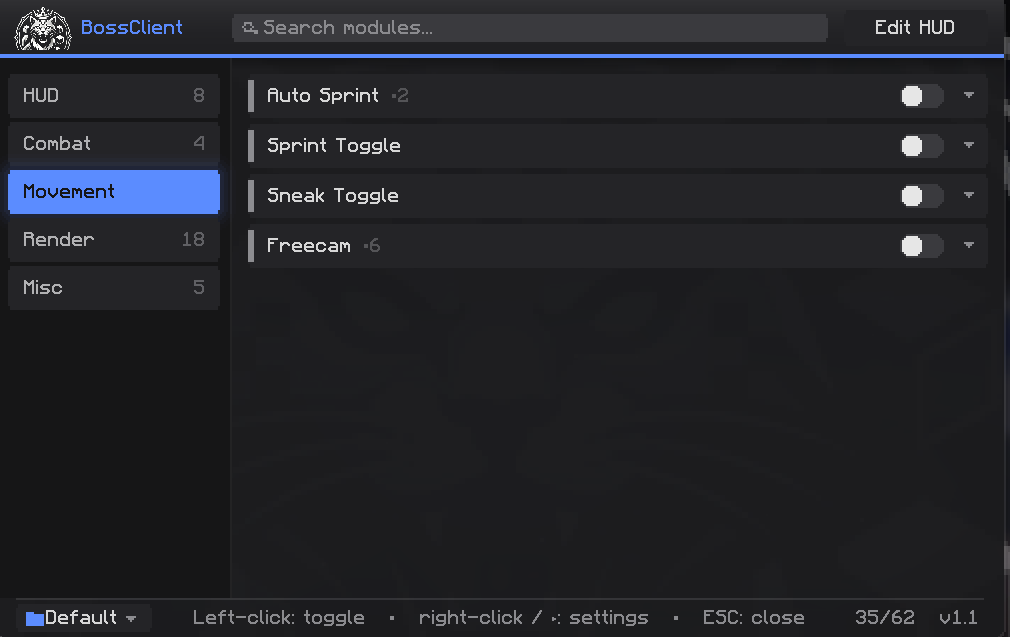The width and height of the screenshot is (1010, 637).
Task: Turn on the Sneak Toggle switch
Action: [922, 196]
